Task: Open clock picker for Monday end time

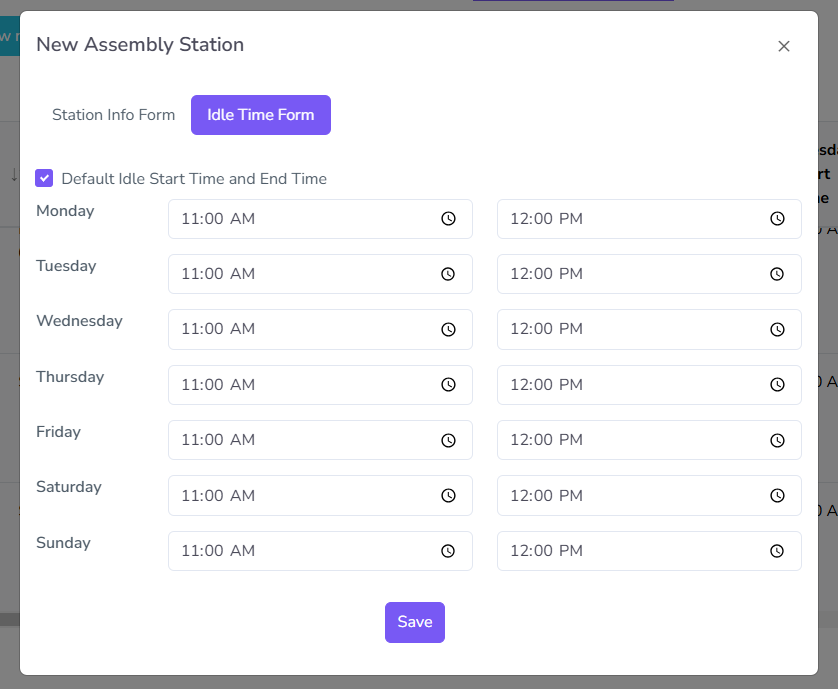Action: [x=777, y=219]
